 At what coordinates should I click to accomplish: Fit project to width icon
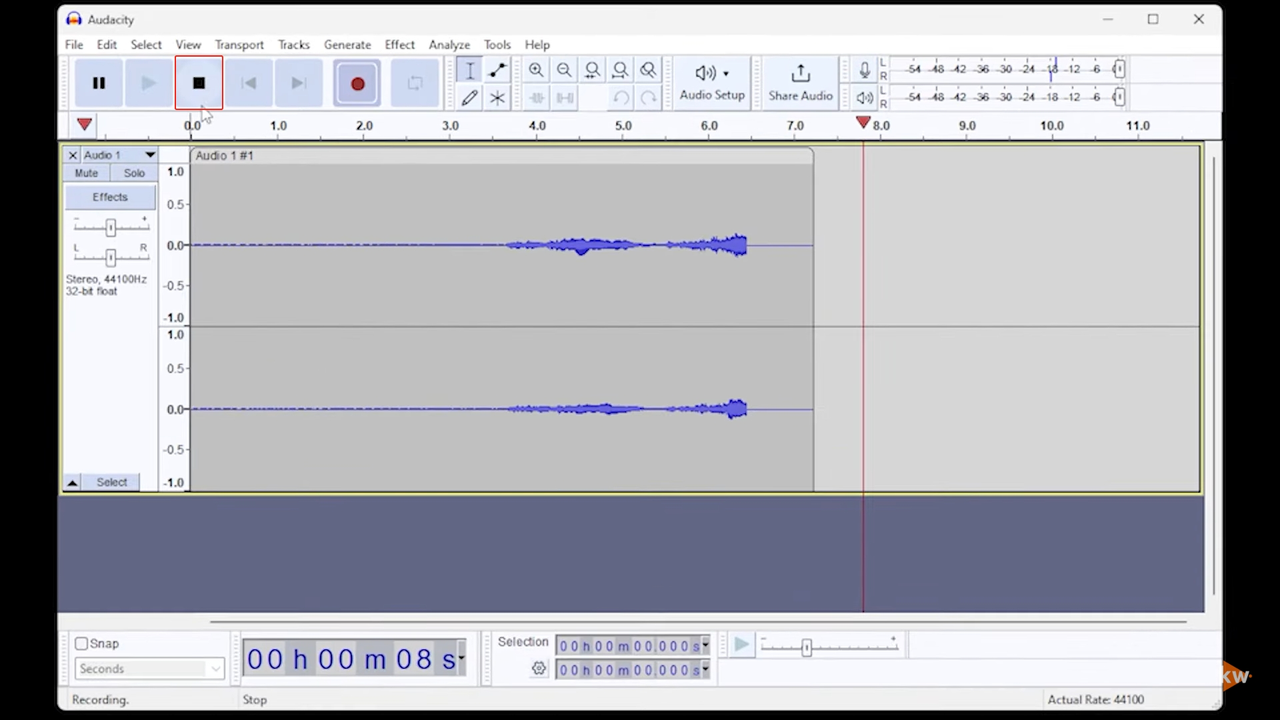(620, 70)
